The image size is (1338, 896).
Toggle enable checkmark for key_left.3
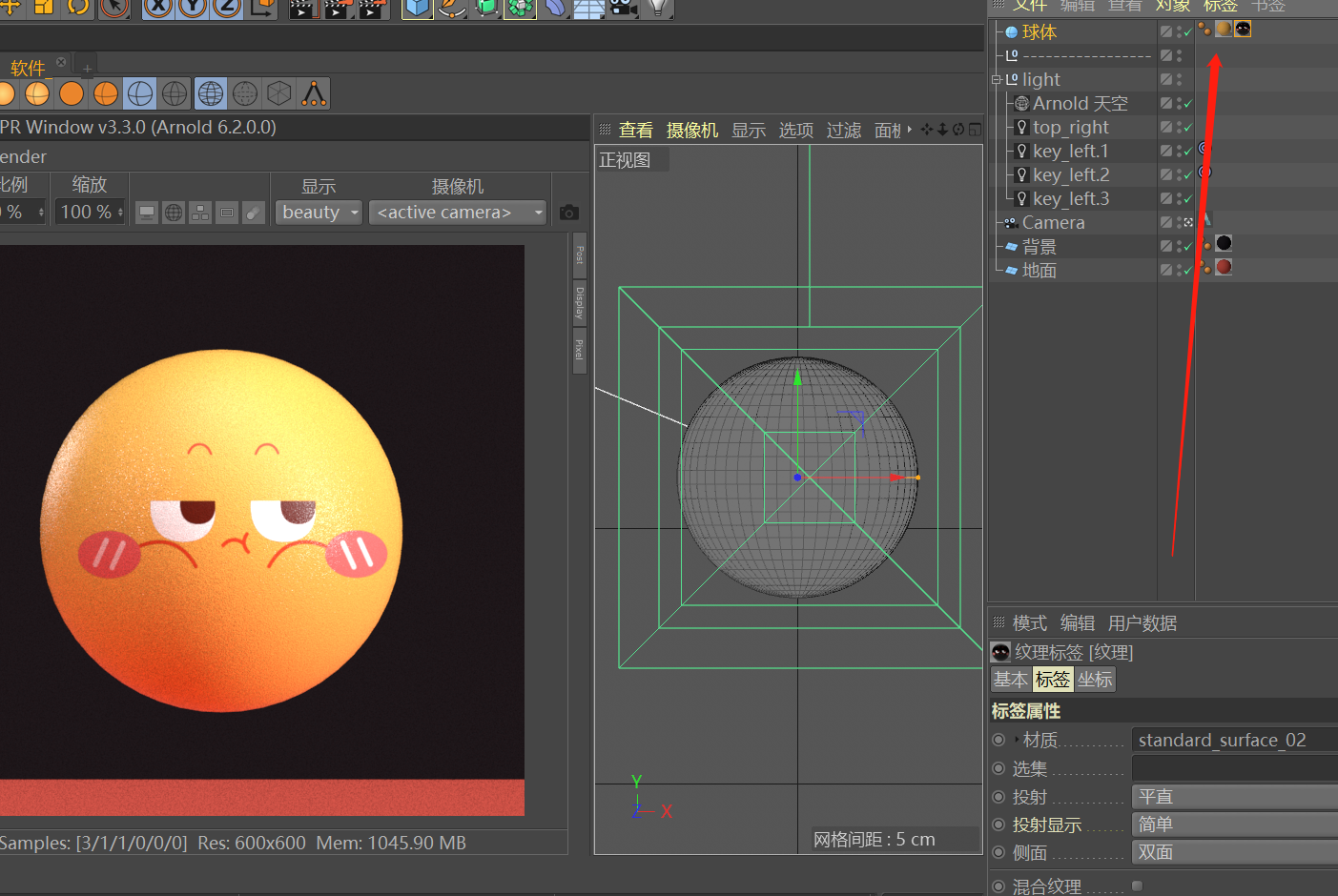[x=1188, y=200]
